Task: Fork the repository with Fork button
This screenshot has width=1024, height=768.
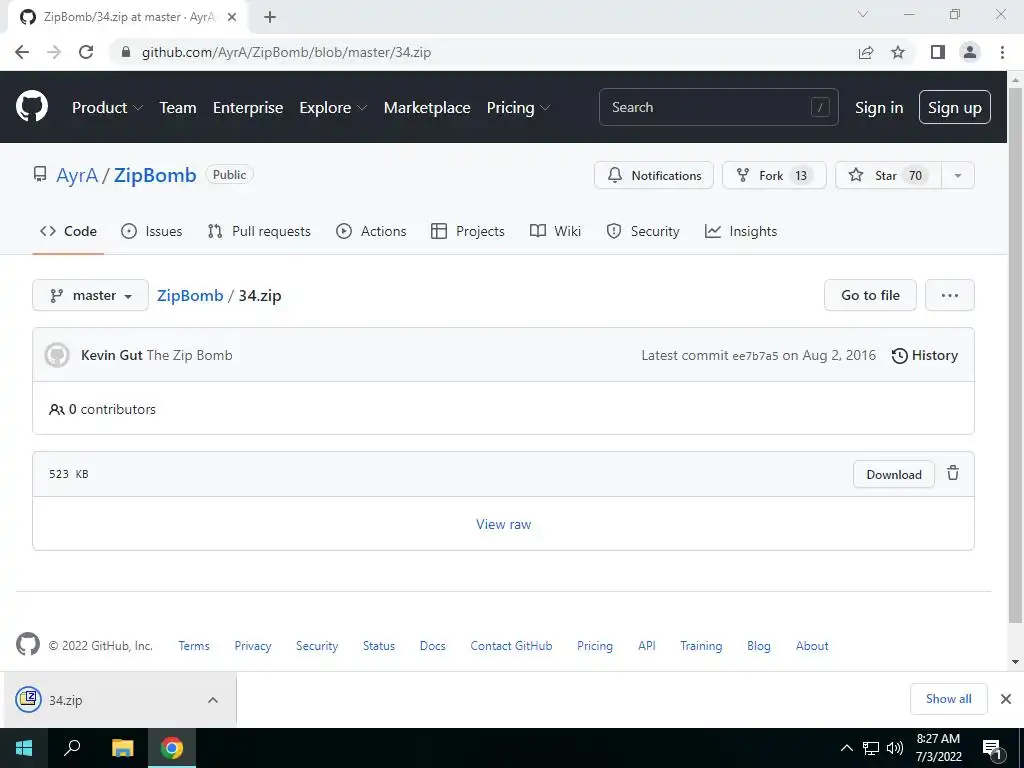Action: pyautogui.click(x=774, y=175)
